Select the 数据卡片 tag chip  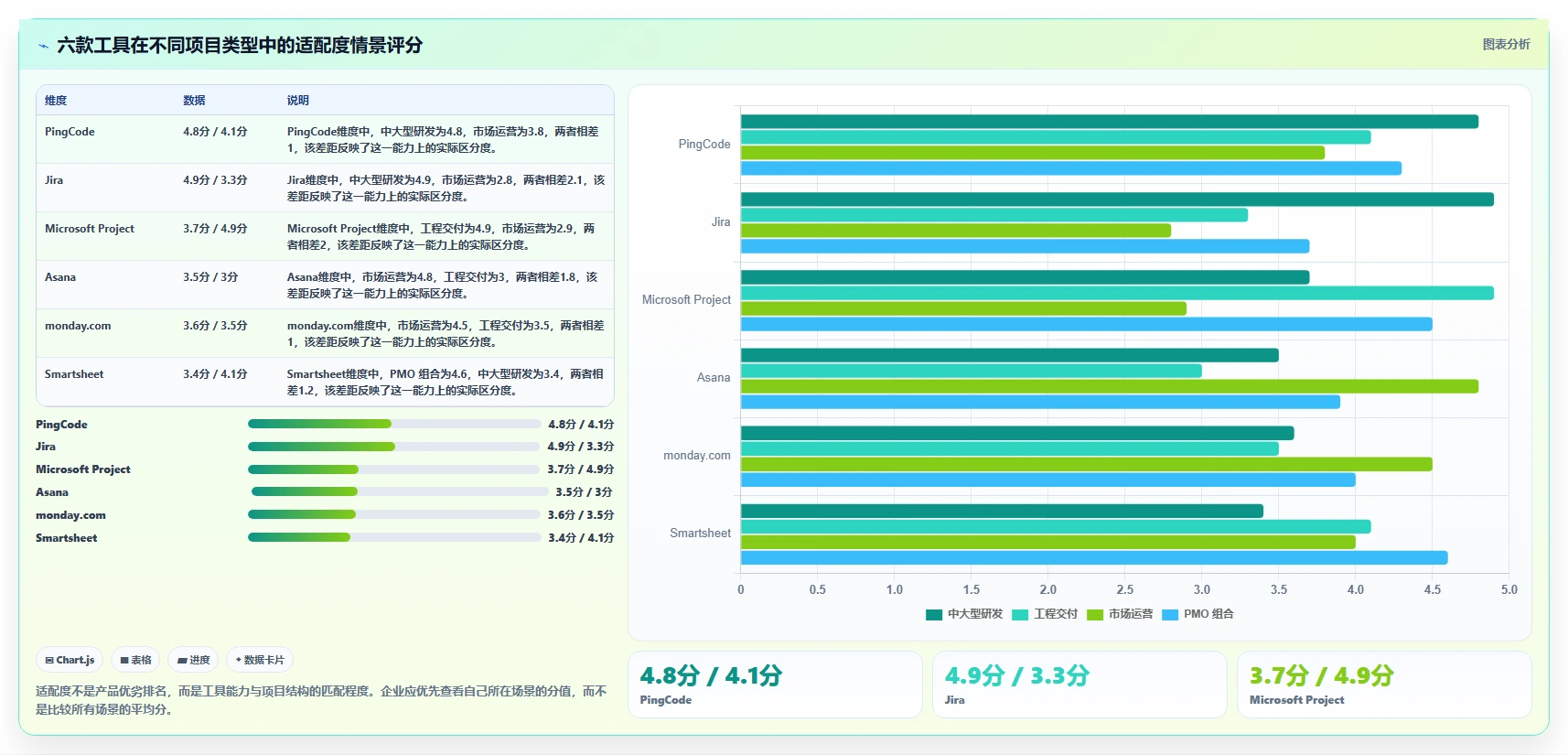click(260, 660)
